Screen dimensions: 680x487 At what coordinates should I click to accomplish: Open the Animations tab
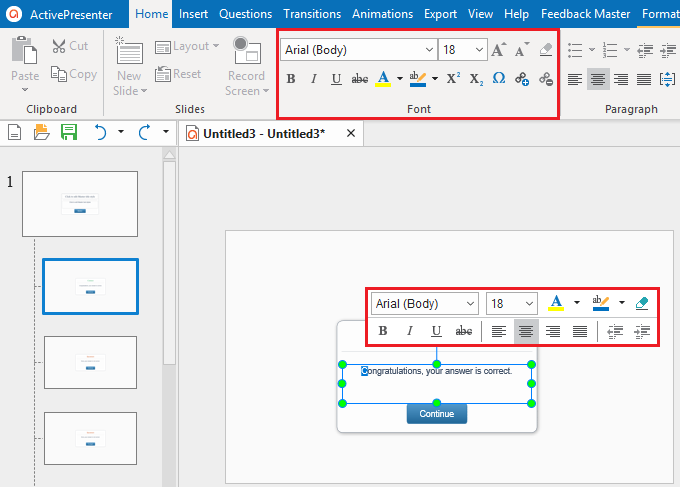click(382, 14)
